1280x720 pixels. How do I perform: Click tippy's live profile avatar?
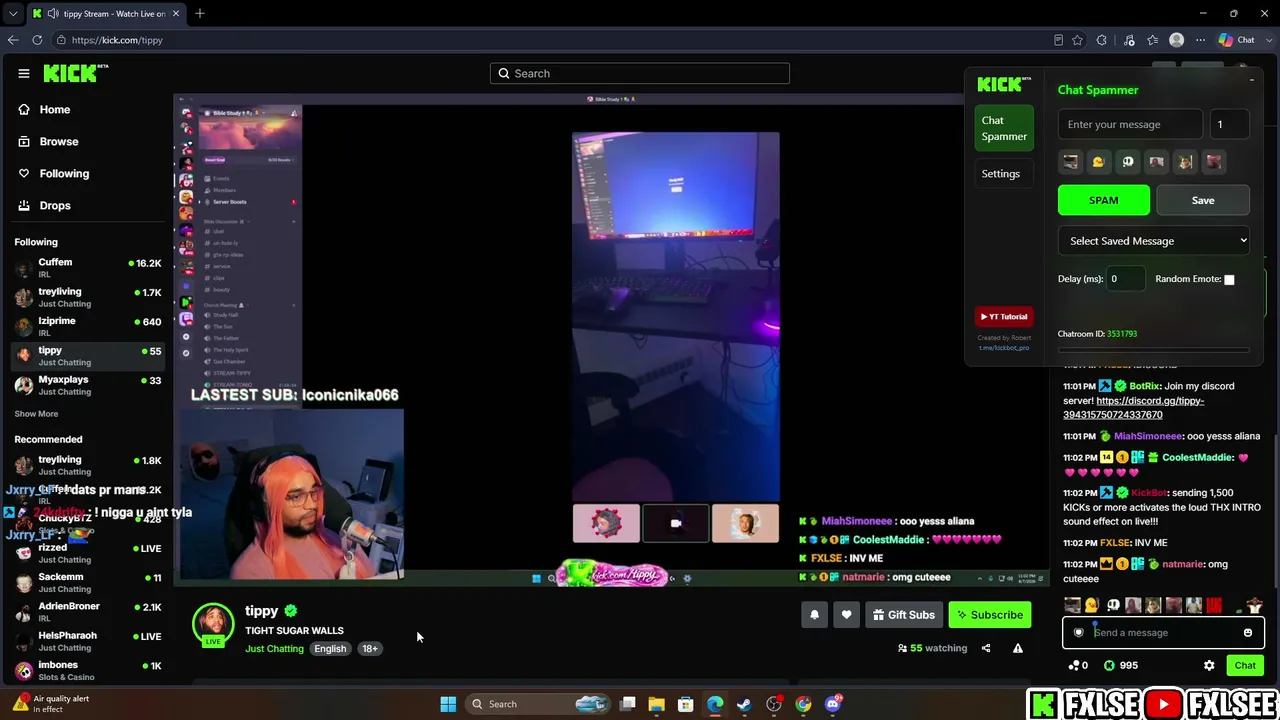click(213, 625)
